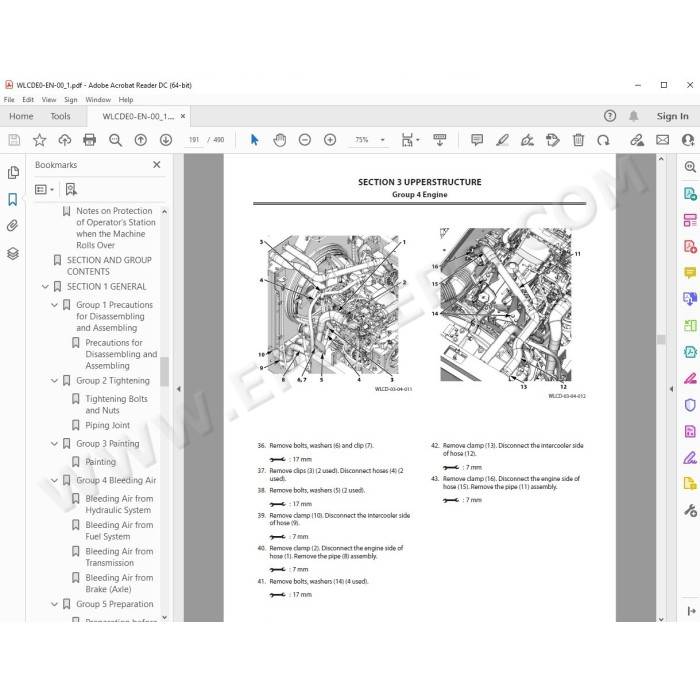Select the highlight text tool
The width and height of the screenshot is (700, 700).
tap(502, 140)
